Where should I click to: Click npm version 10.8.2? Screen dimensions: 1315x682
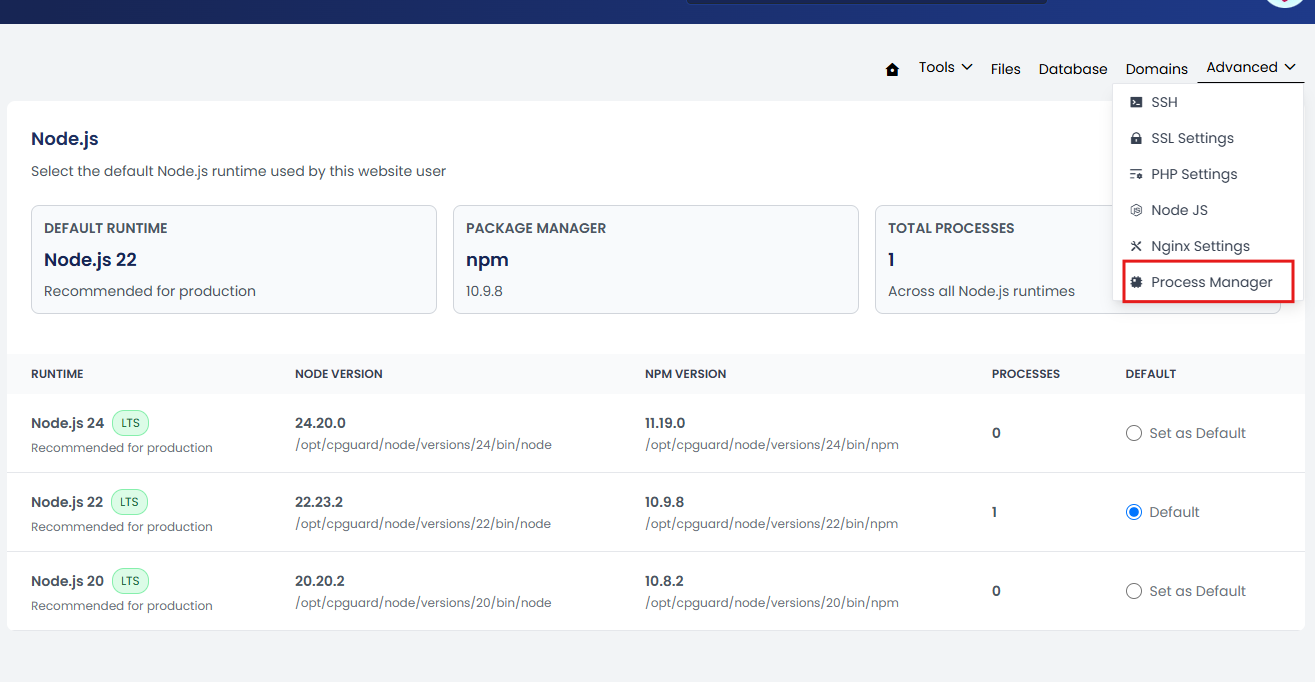664,581
